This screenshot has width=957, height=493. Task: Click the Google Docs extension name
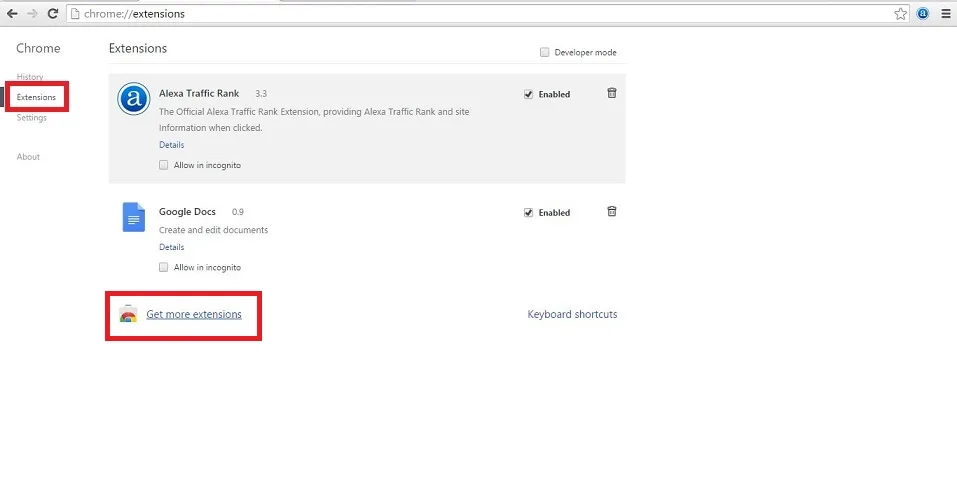(187, 212)
